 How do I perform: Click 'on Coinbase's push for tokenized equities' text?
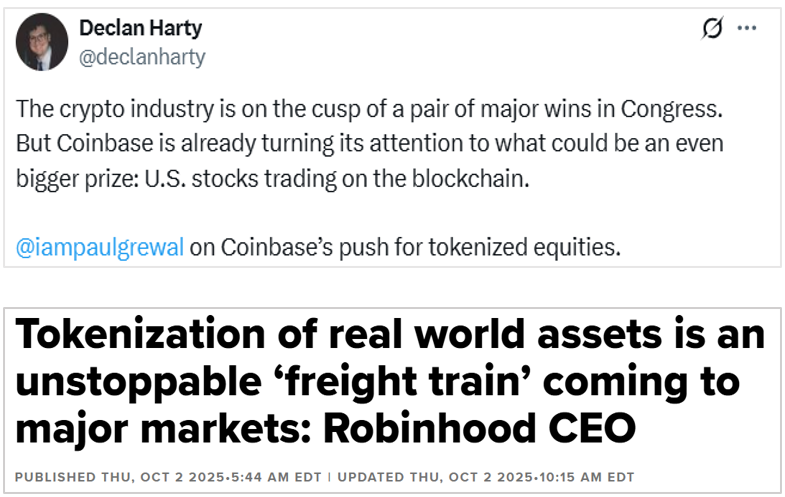(405, 247)
